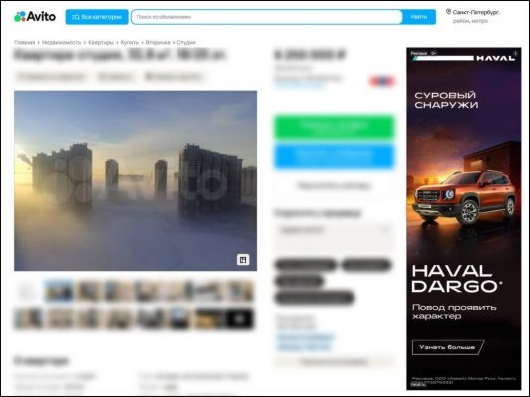Open the ad options three-dot icon
This screenshot has height=397, width=530.
point(515,53)
